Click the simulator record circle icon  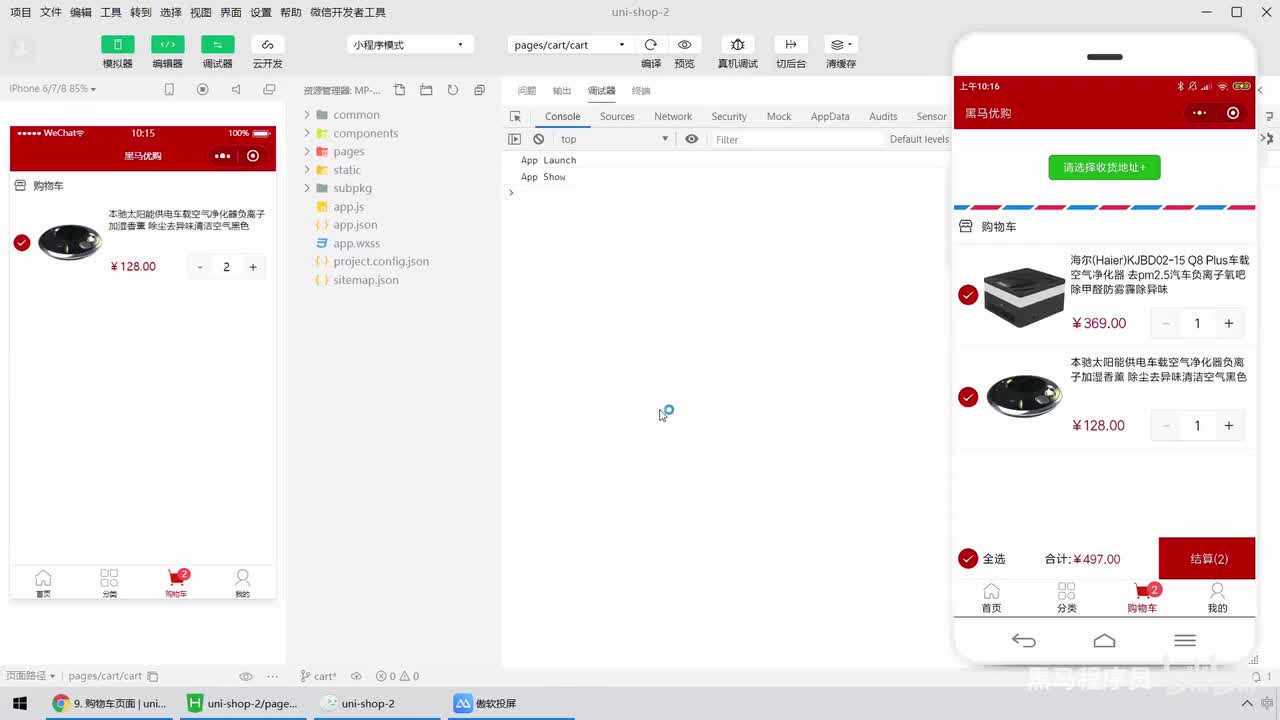[203, 89]
